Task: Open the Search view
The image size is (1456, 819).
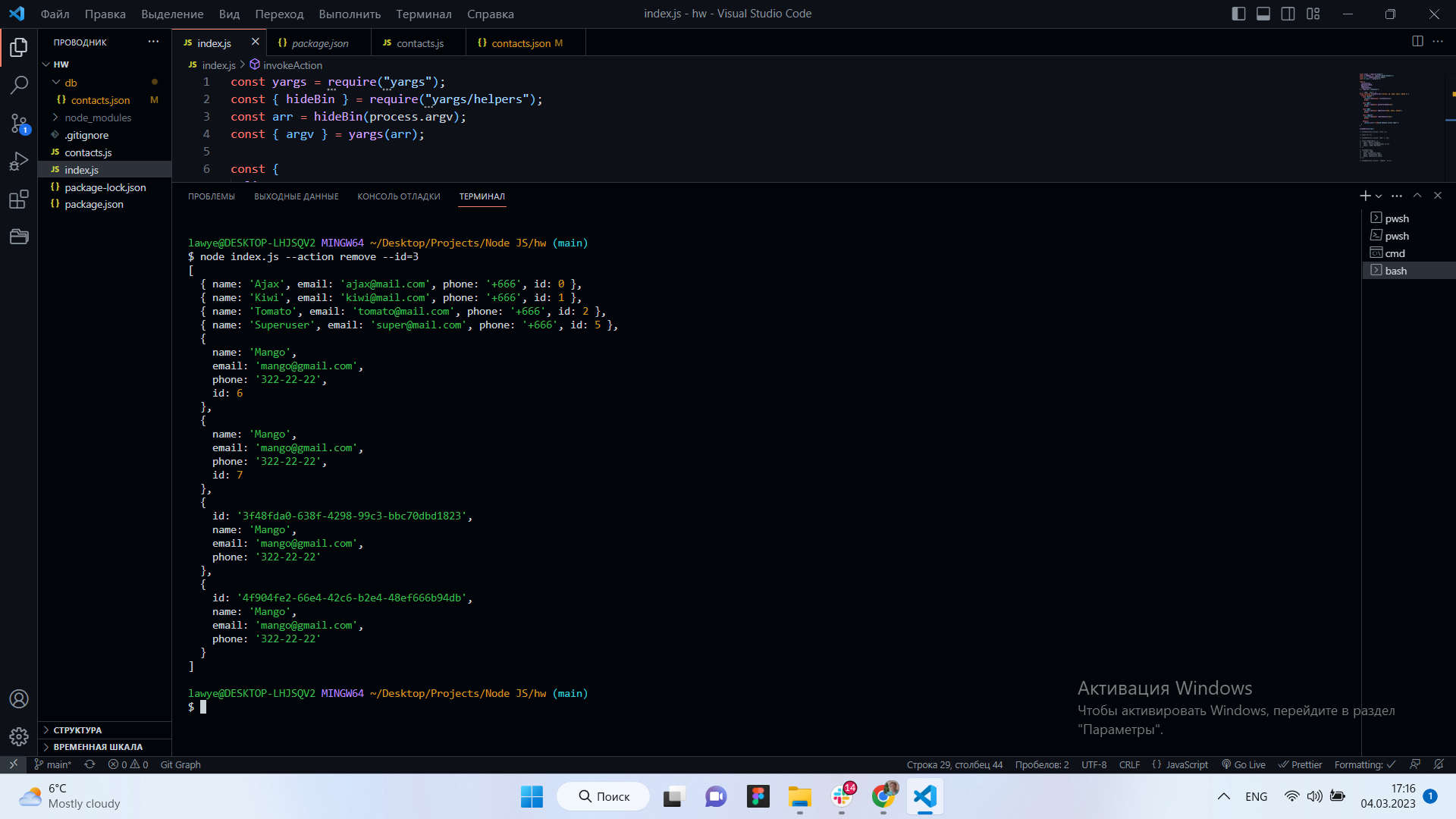Action: tap(19, 85)
